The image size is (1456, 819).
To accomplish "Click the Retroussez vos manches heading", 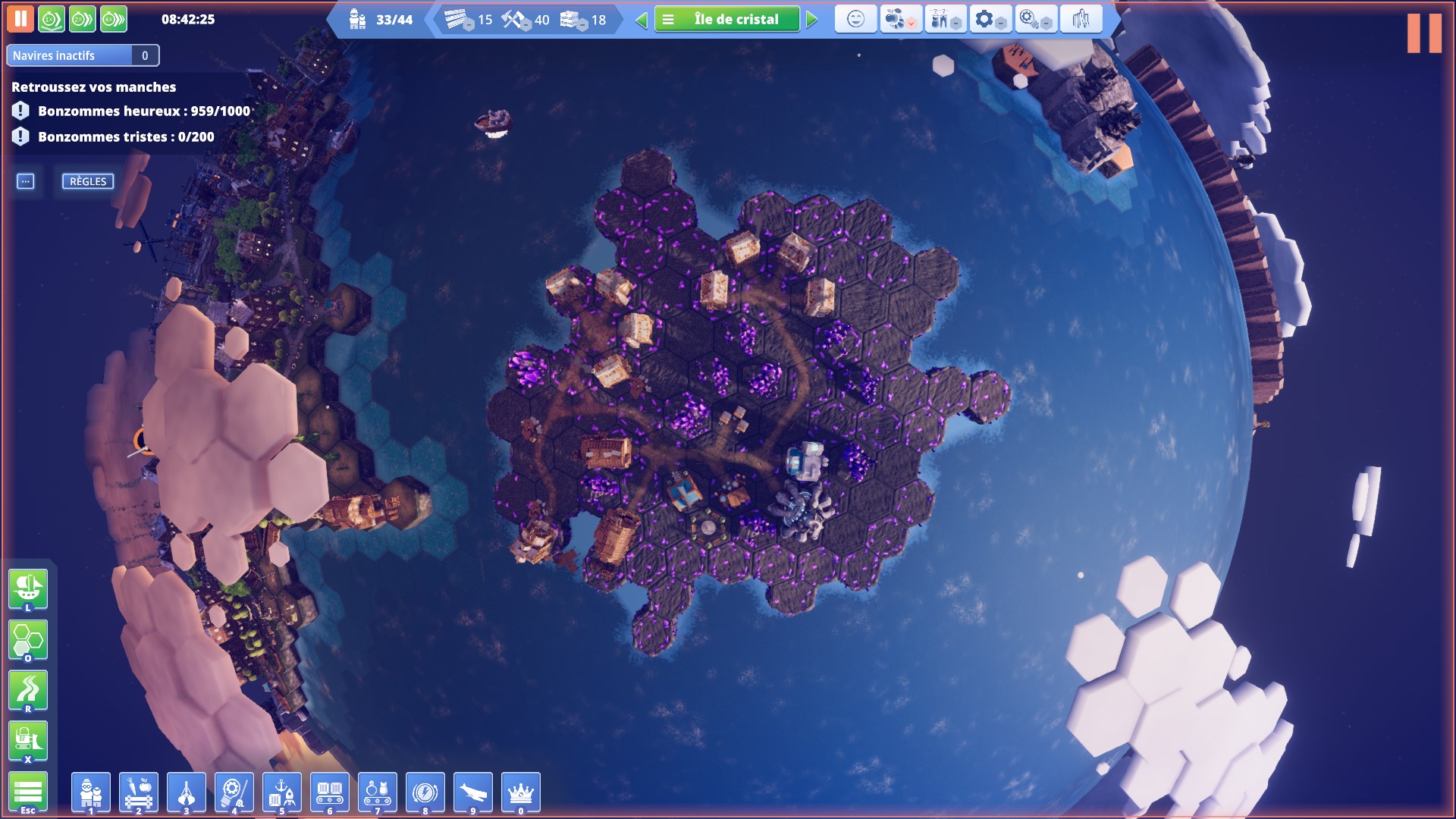I will click(x=93, y=87).
